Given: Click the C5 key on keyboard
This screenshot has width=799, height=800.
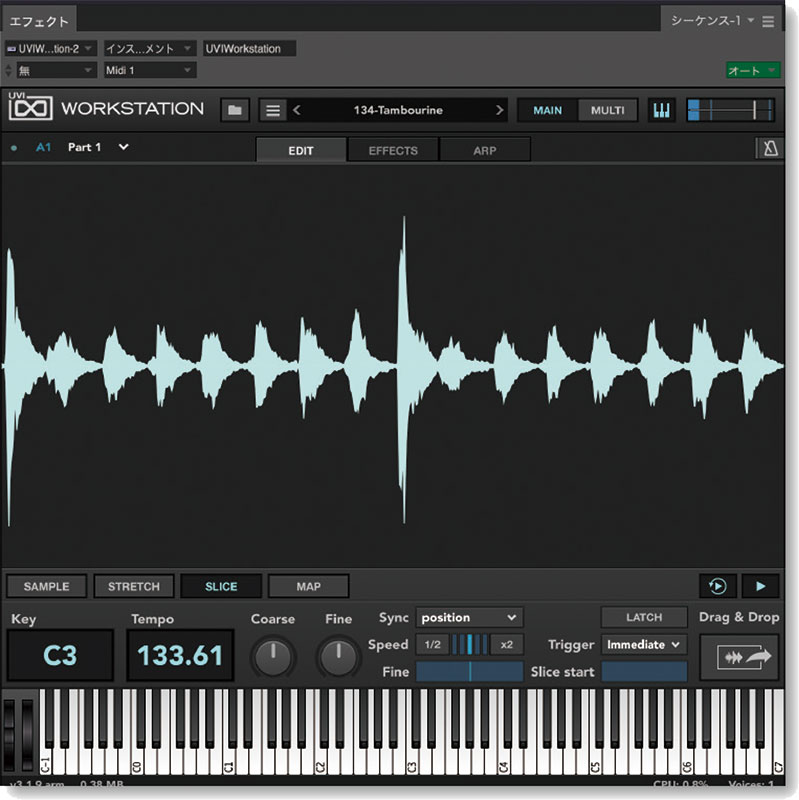Looking at the screenshot, I should pyautogui.click(x=595, y=760).
